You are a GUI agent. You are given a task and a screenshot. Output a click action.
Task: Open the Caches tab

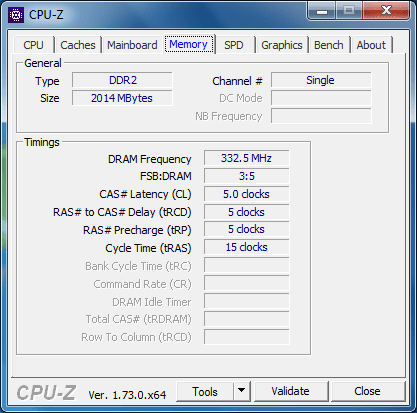point(78,45)
